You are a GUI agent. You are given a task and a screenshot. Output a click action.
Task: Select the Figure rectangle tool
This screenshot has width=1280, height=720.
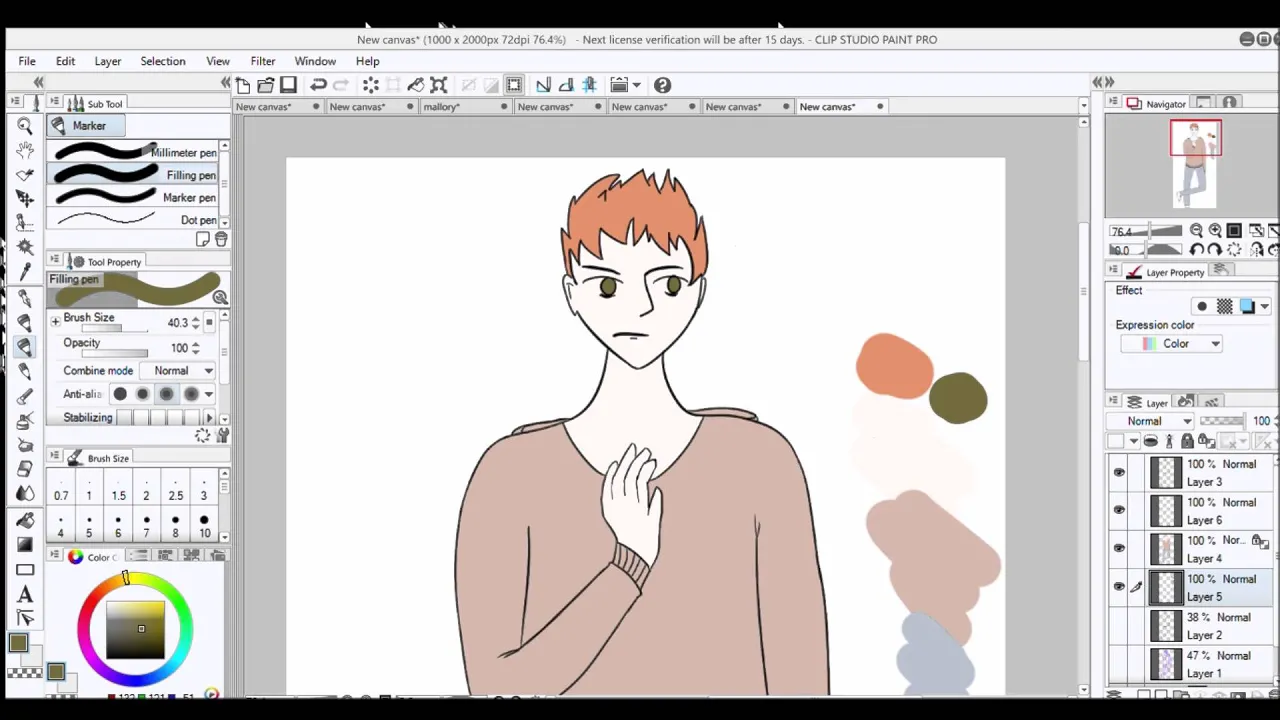click(x=25, y=570)
